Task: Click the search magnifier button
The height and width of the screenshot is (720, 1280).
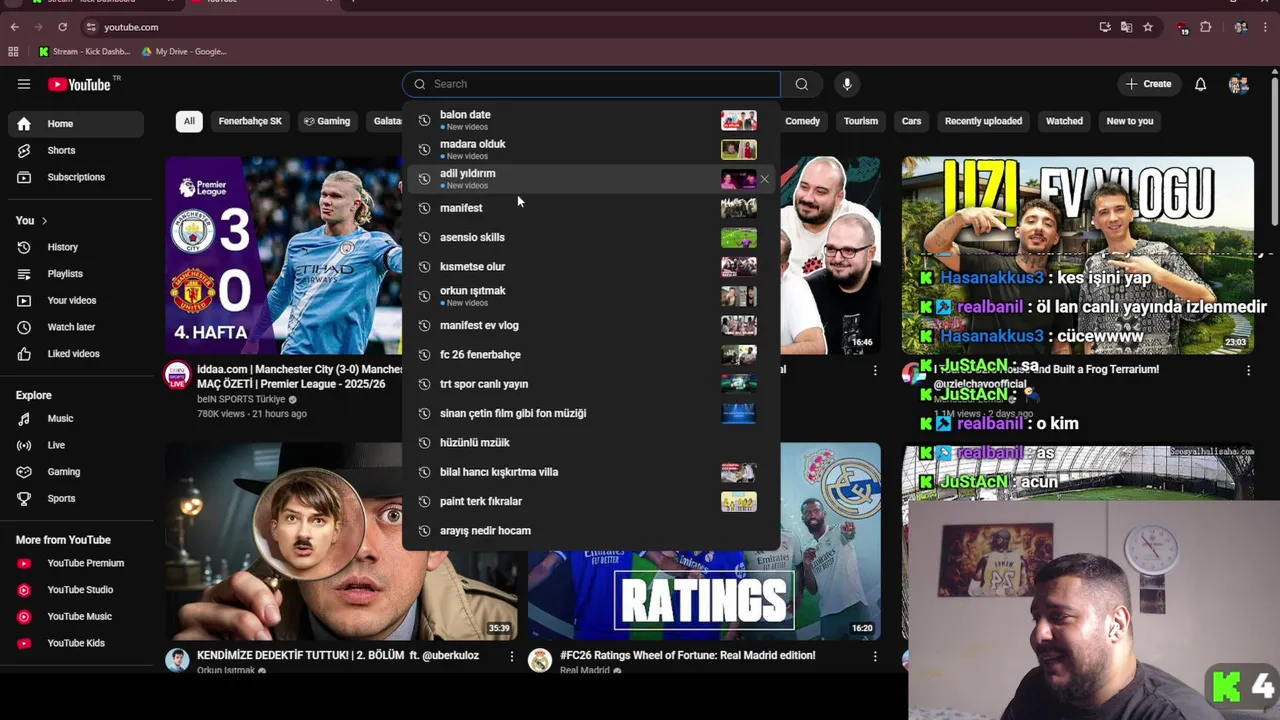Action: pyautogui.click(x=801, y=84)
